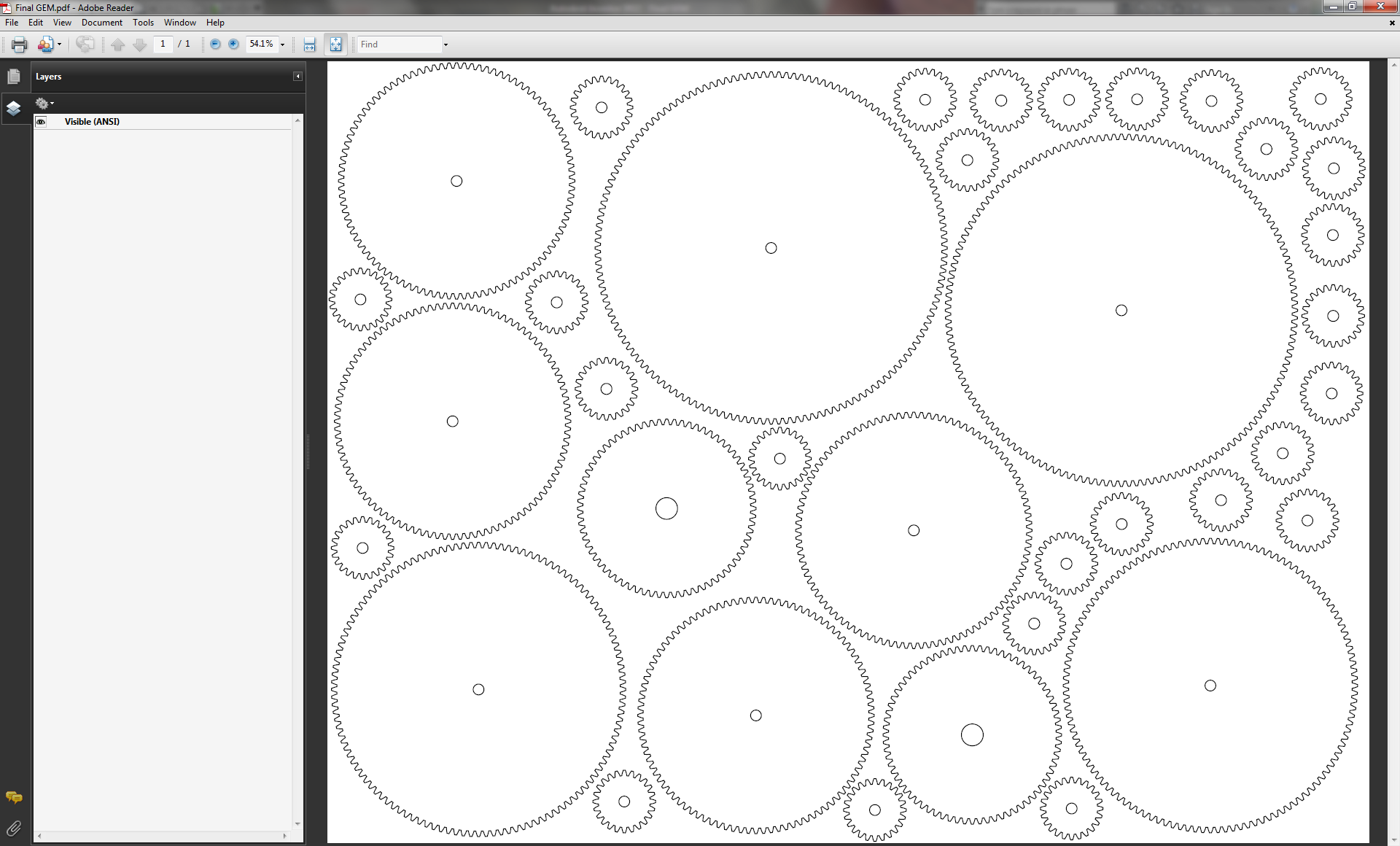Open the Document menu

pos(102,23)
